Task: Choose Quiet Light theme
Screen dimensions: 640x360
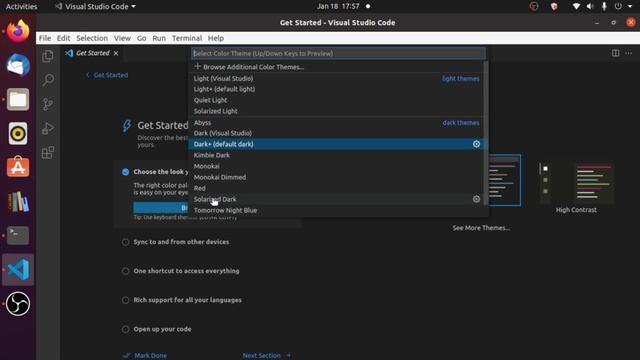Action: [337, 100]
